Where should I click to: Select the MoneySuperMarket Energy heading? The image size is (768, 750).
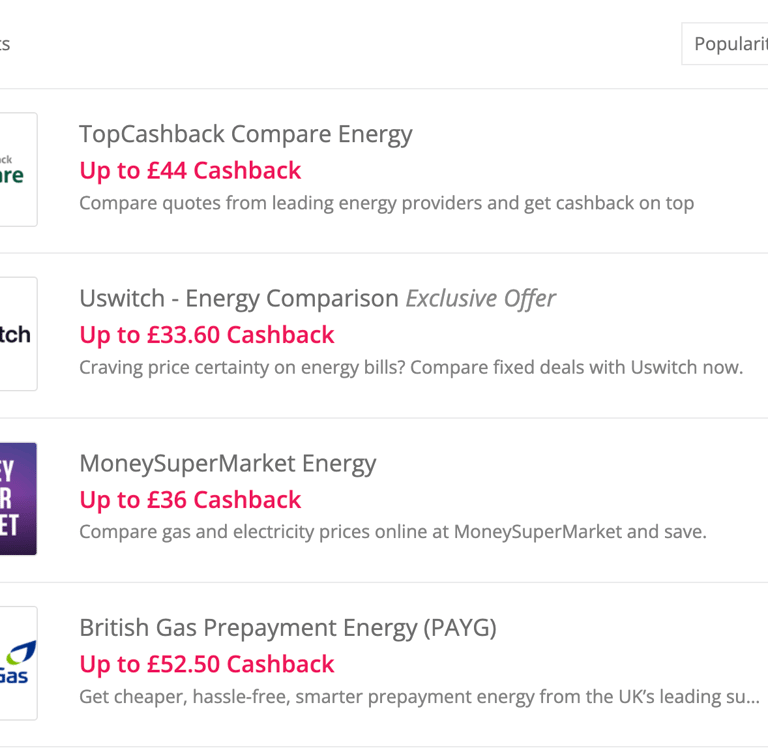click(227, 463)
